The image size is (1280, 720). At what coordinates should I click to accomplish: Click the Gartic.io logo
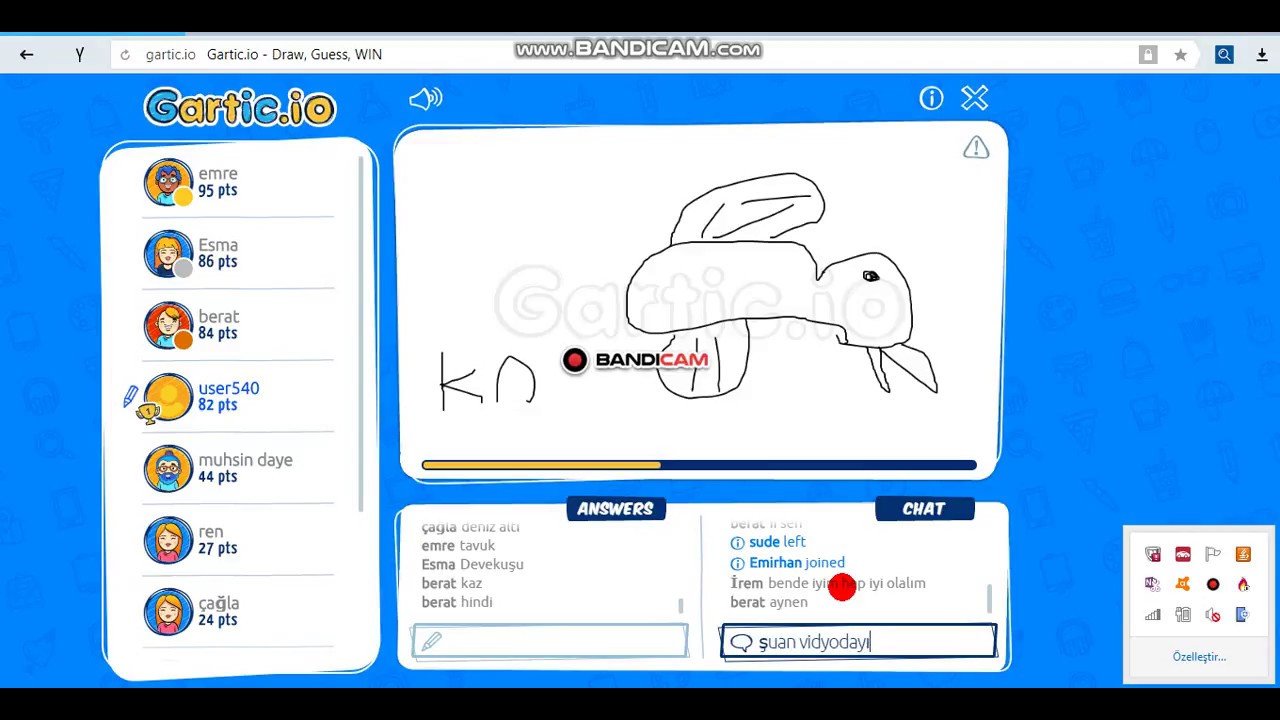240,107
